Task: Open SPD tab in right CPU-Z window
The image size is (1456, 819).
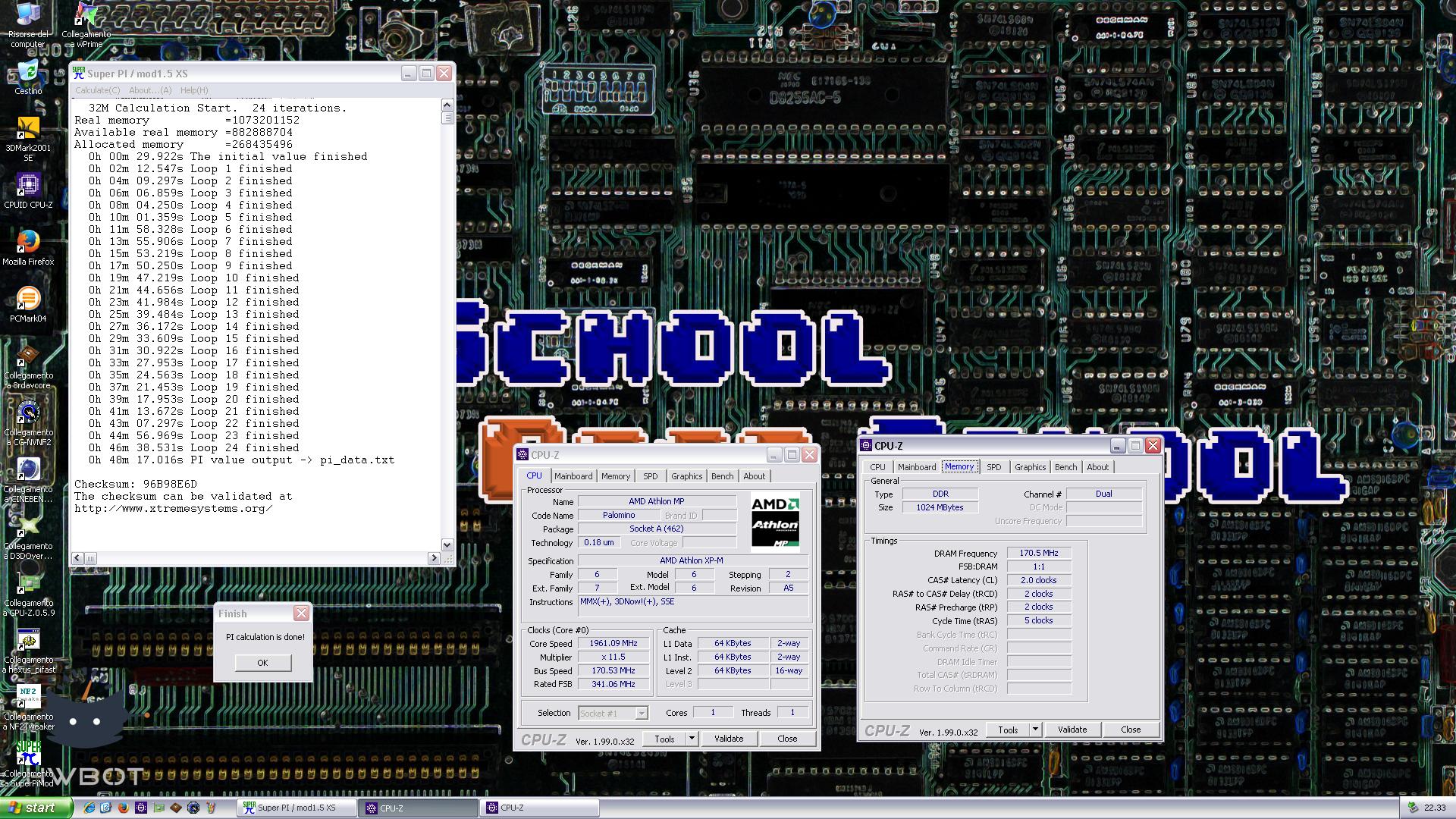Action: 994,467
